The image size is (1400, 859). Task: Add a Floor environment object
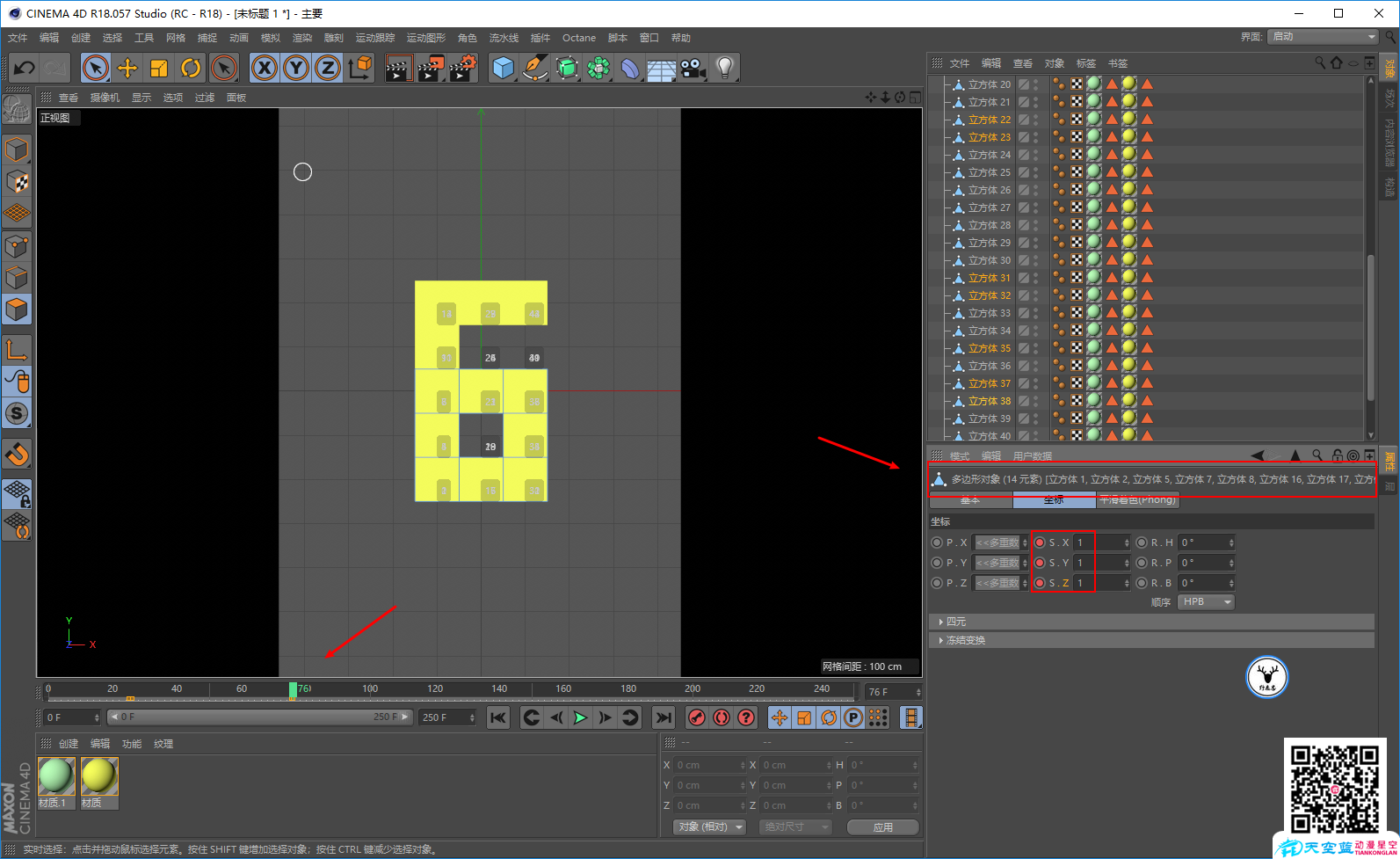[x=661, y=69]
